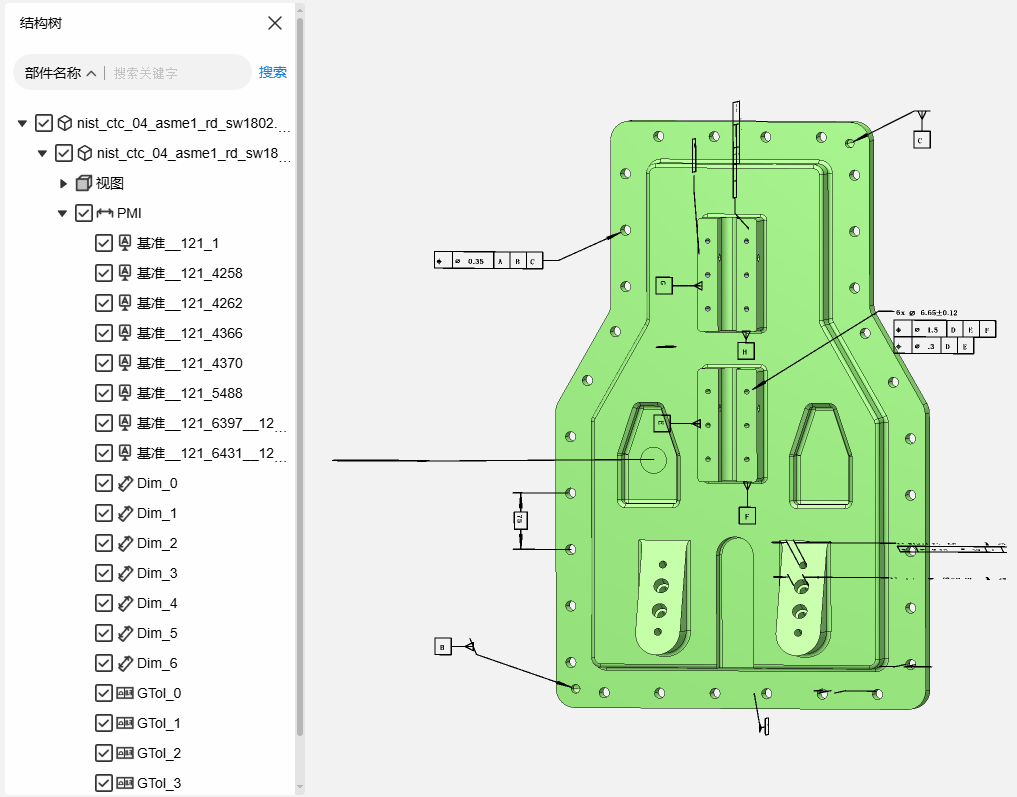Screen dimensions: 1017x797
Task: Collapse the root nist_ctc_04 assembly node
Action: [x=22, y=124]
